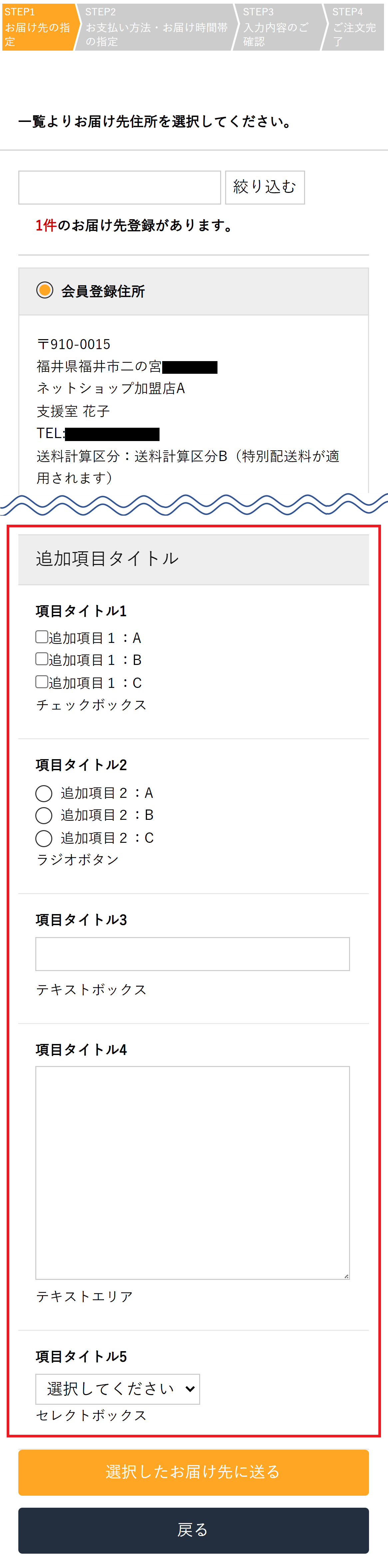Select the 追加項目2:B radio option
Image resolution: width=388 pixels, height=1568 pixels.
44,815
